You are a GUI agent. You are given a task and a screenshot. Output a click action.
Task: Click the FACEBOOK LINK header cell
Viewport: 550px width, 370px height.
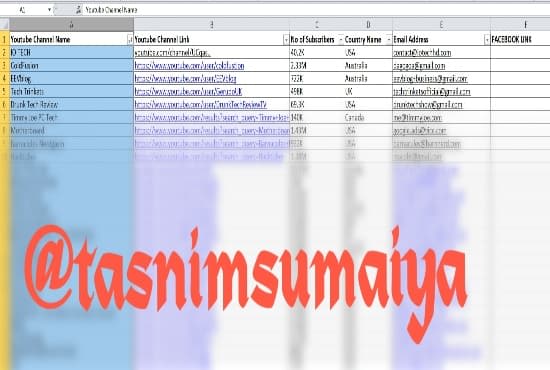pyautogui.click(x=520, y=39)
